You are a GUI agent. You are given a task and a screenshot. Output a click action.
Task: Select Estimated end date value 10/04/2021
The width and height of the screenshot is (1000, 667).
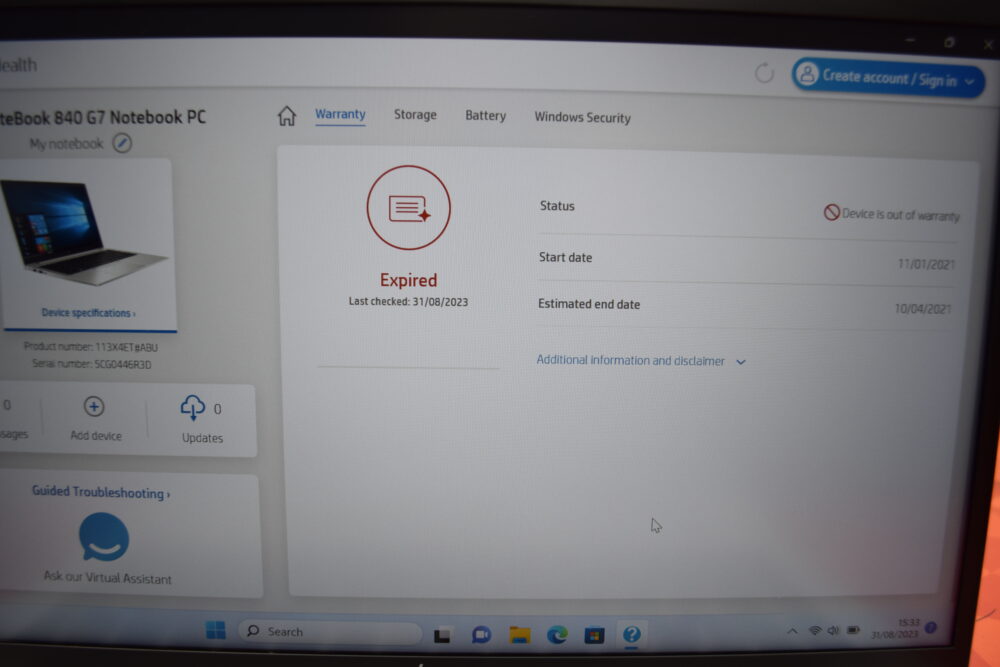click(923, 309)
